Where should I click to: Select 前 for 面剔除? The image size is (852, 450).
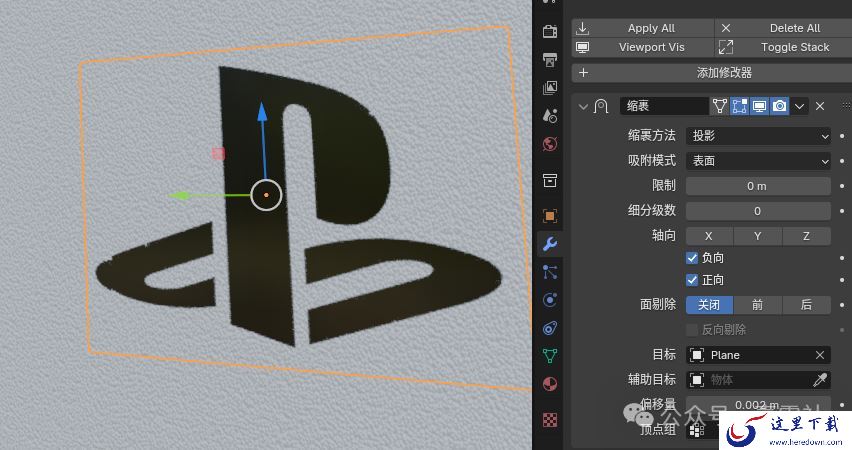click(x=758, y=305)
